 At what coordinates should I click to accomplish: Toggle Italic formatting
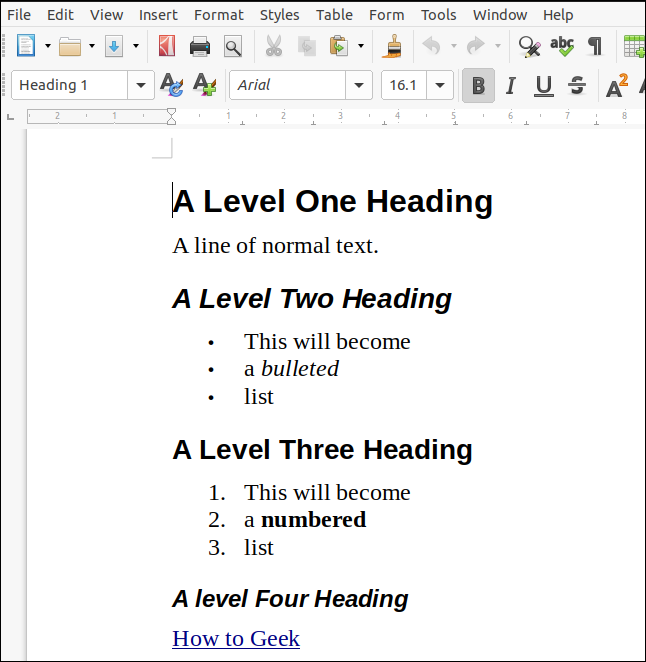point(511,86)
